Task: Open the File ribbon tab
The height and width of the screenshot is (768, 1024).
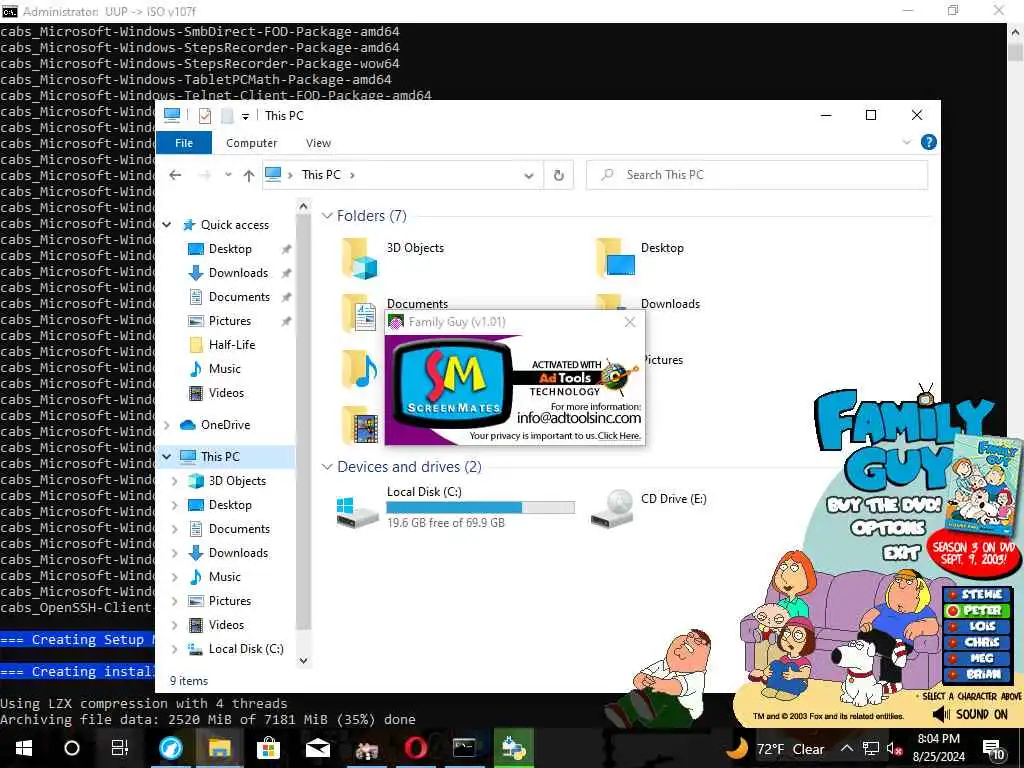Action: coord(184,142)
